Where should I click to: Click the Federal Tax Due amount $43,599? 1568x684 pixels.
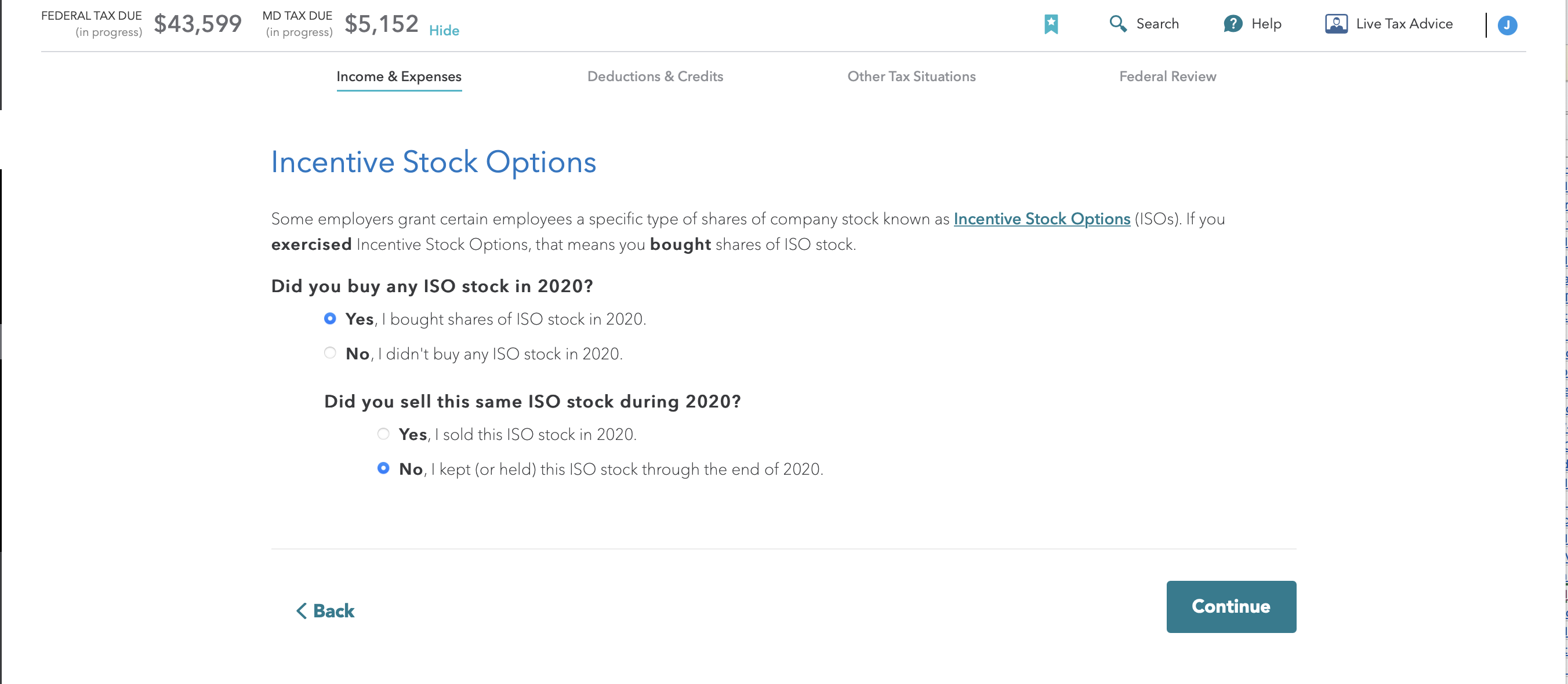197,24
